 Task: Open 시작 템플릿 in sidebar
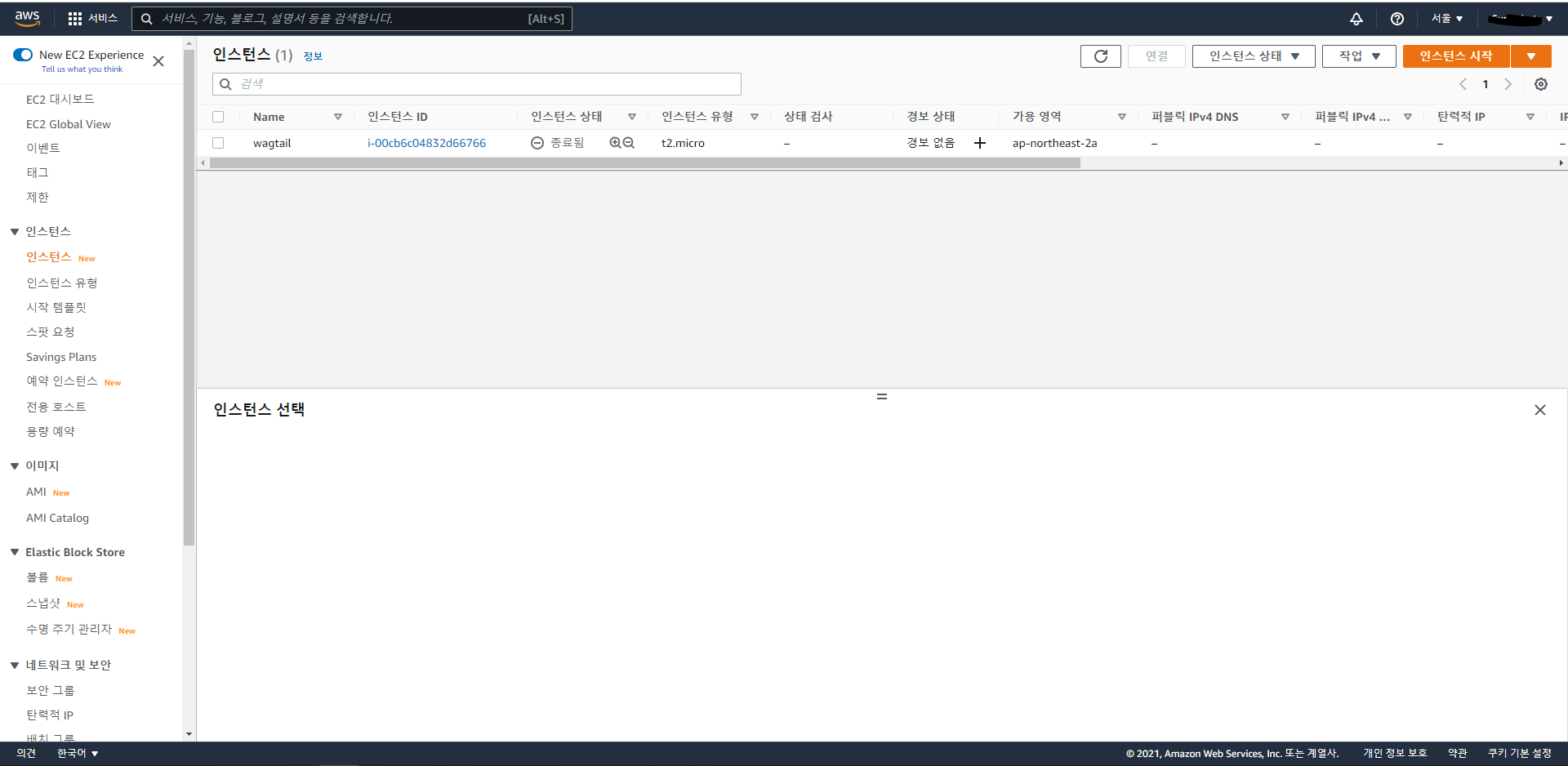(56, 307)
